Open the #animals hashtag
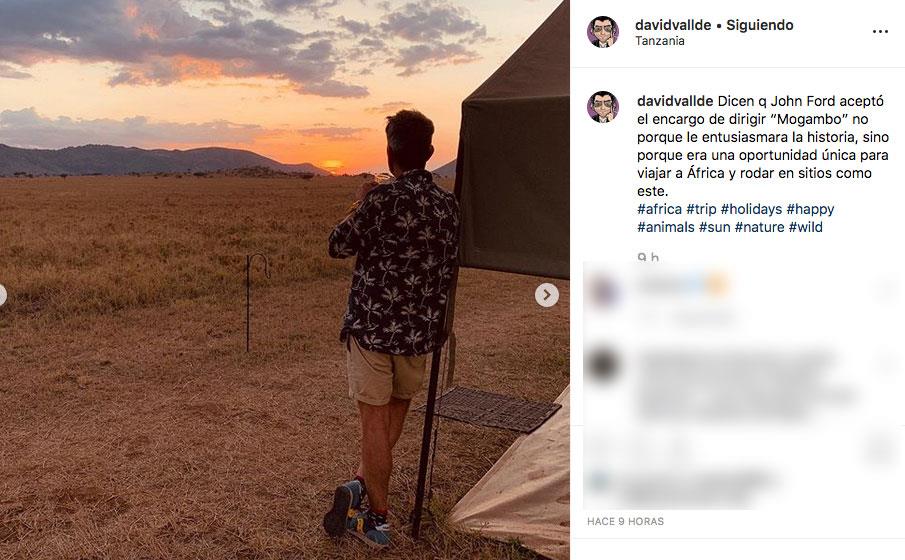This screenshot has width=905, height=560. point(665,227)
